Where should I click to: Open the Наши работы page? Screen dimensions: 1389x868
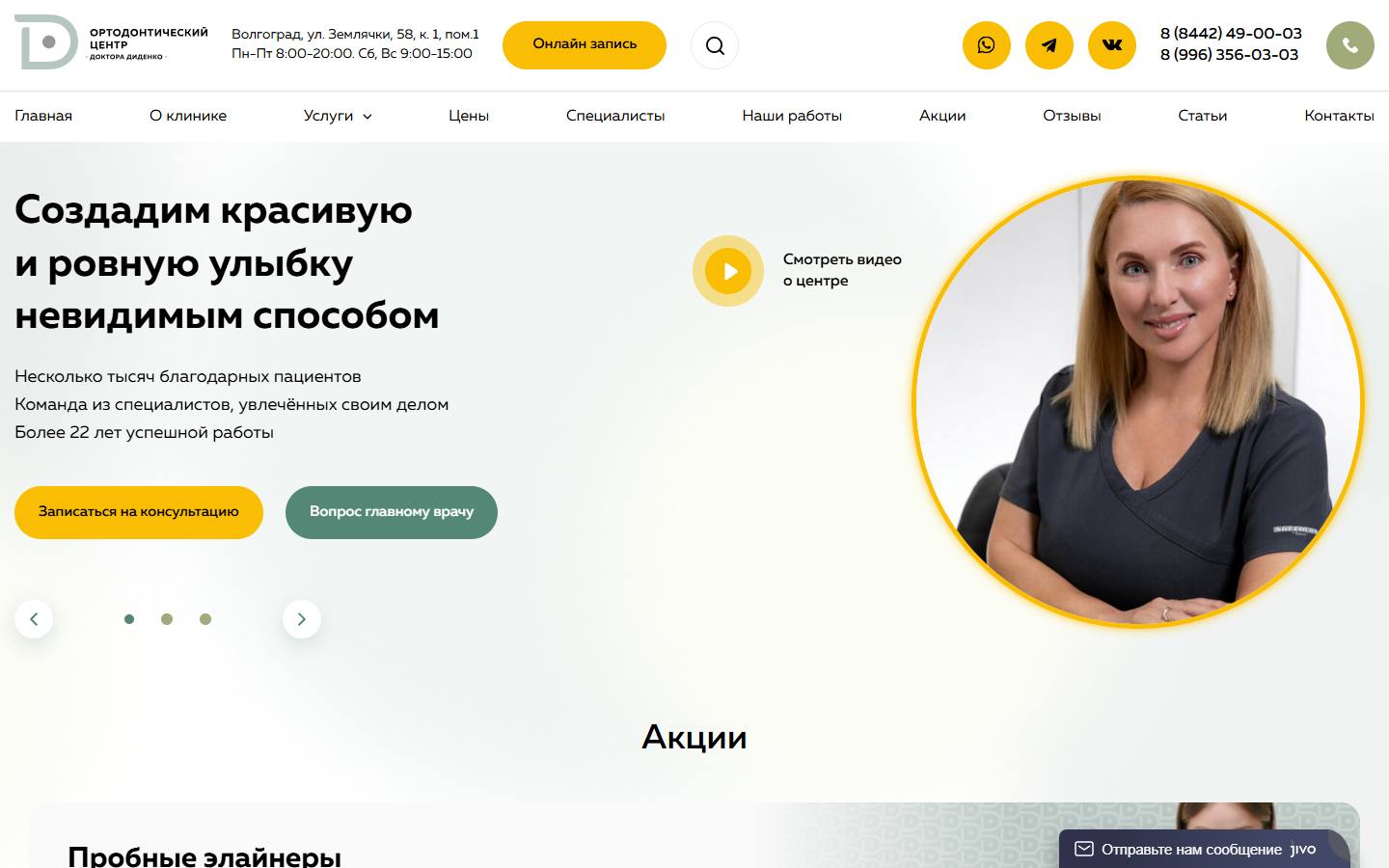tap(792, 116)
